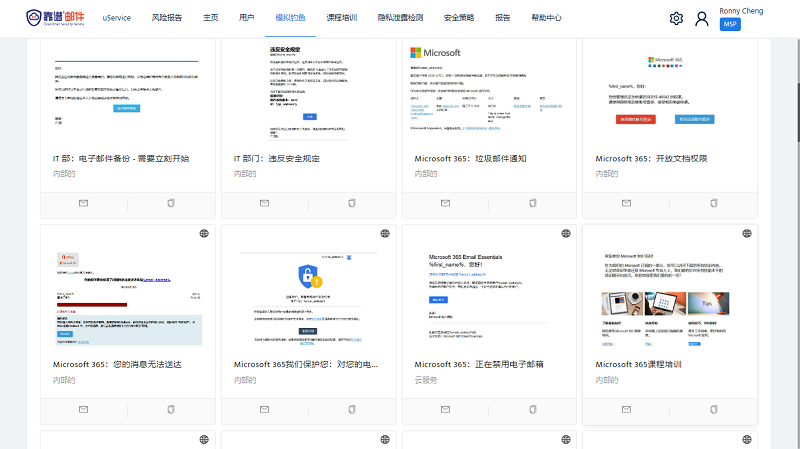Open the user profile icon
The height and width of the screenshot is (449, 800).
click(x=702, y=19)
